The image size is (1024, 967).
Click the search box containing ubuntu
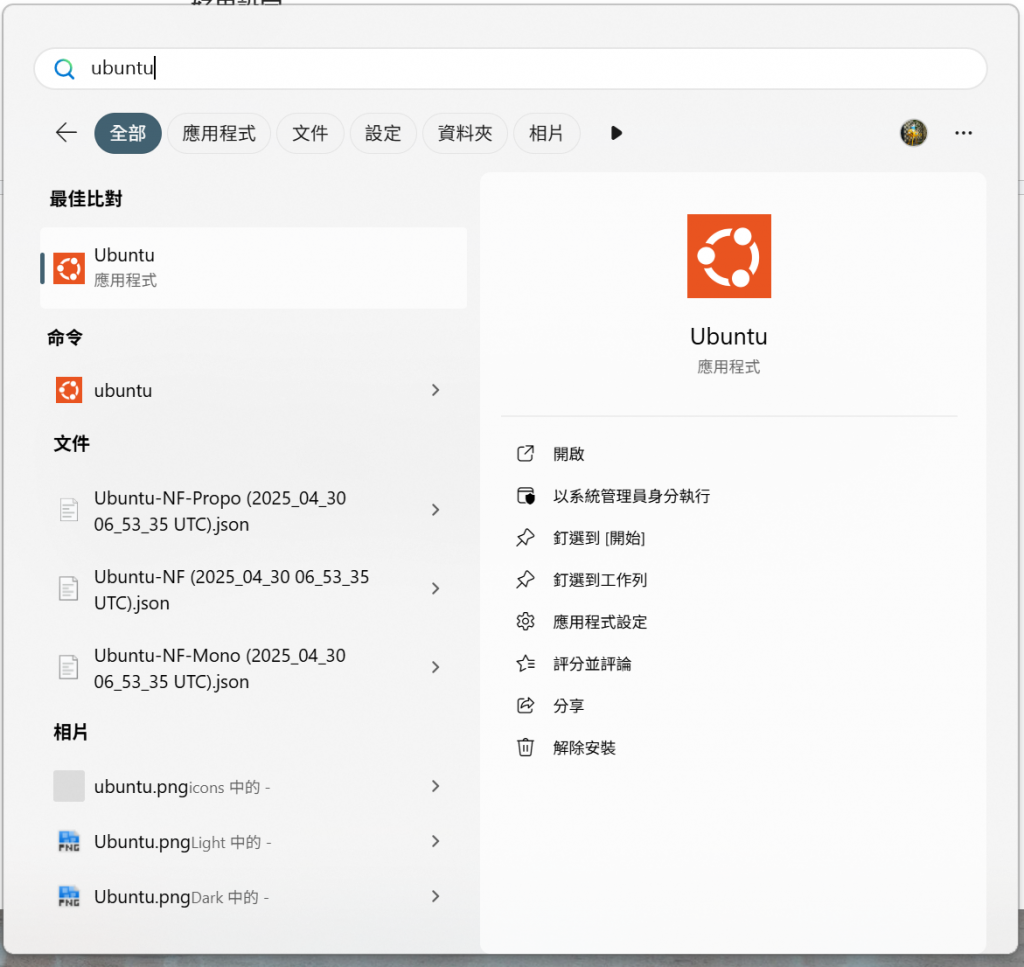coord(510,69)
